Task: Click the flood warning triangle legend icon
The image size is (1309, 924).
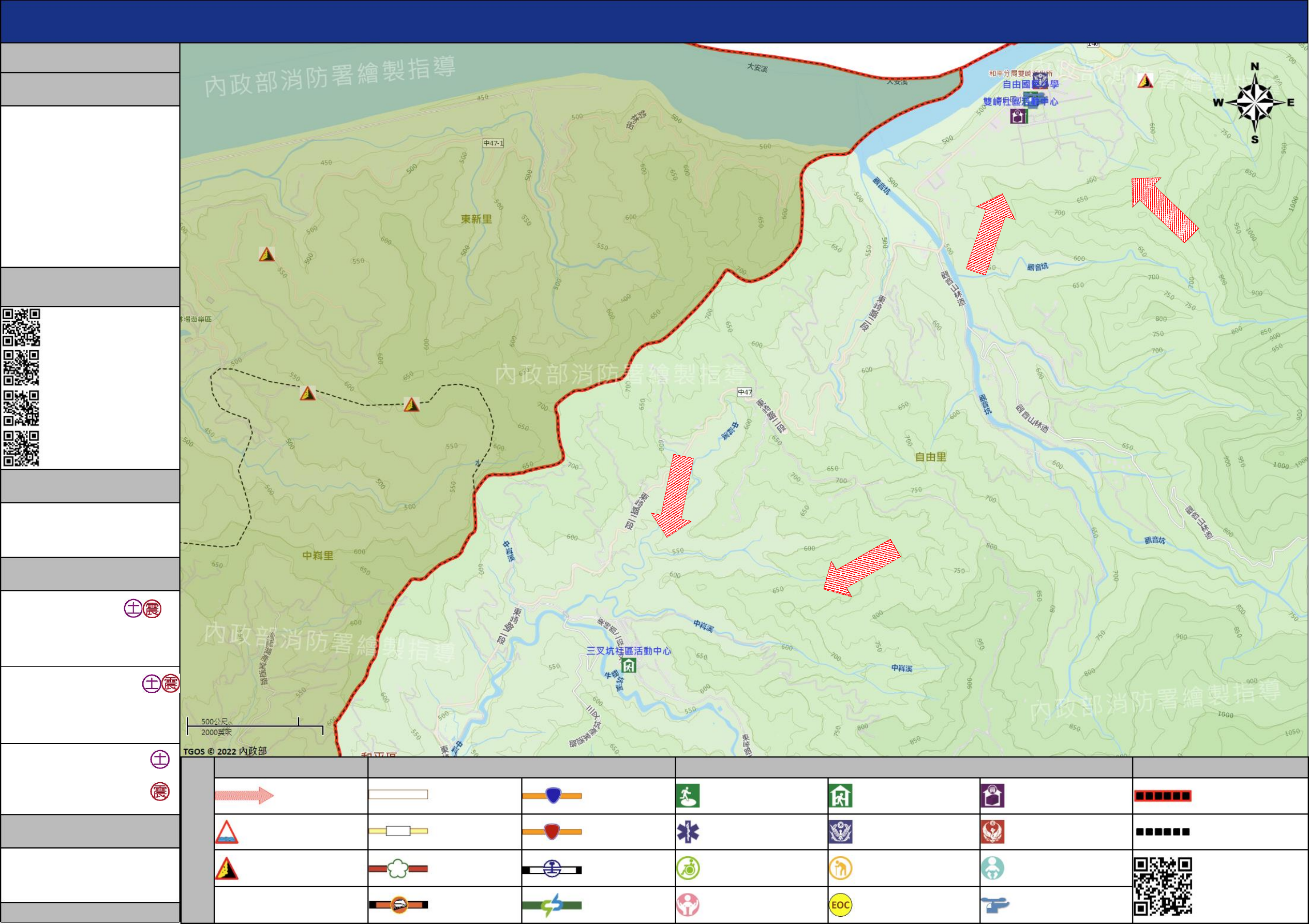Action: 227,832
